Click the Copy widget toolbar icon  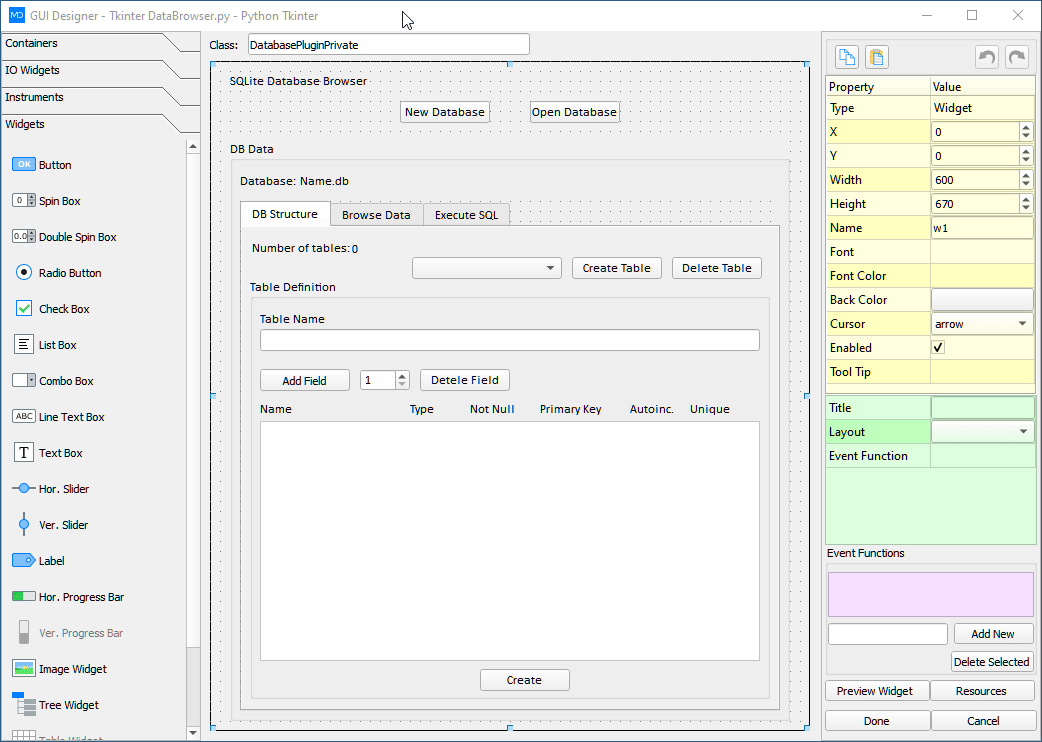846,57
